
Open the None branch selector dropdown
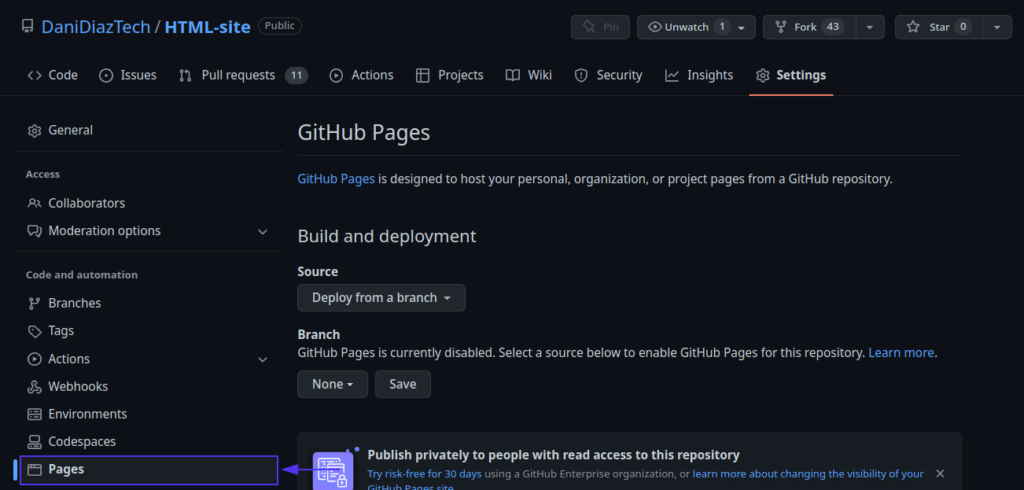[332, 384]
